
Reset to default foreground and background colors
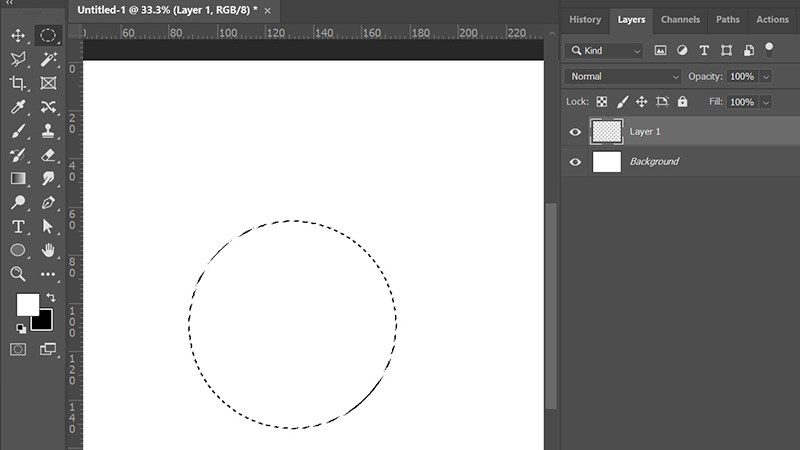[21, 329]
